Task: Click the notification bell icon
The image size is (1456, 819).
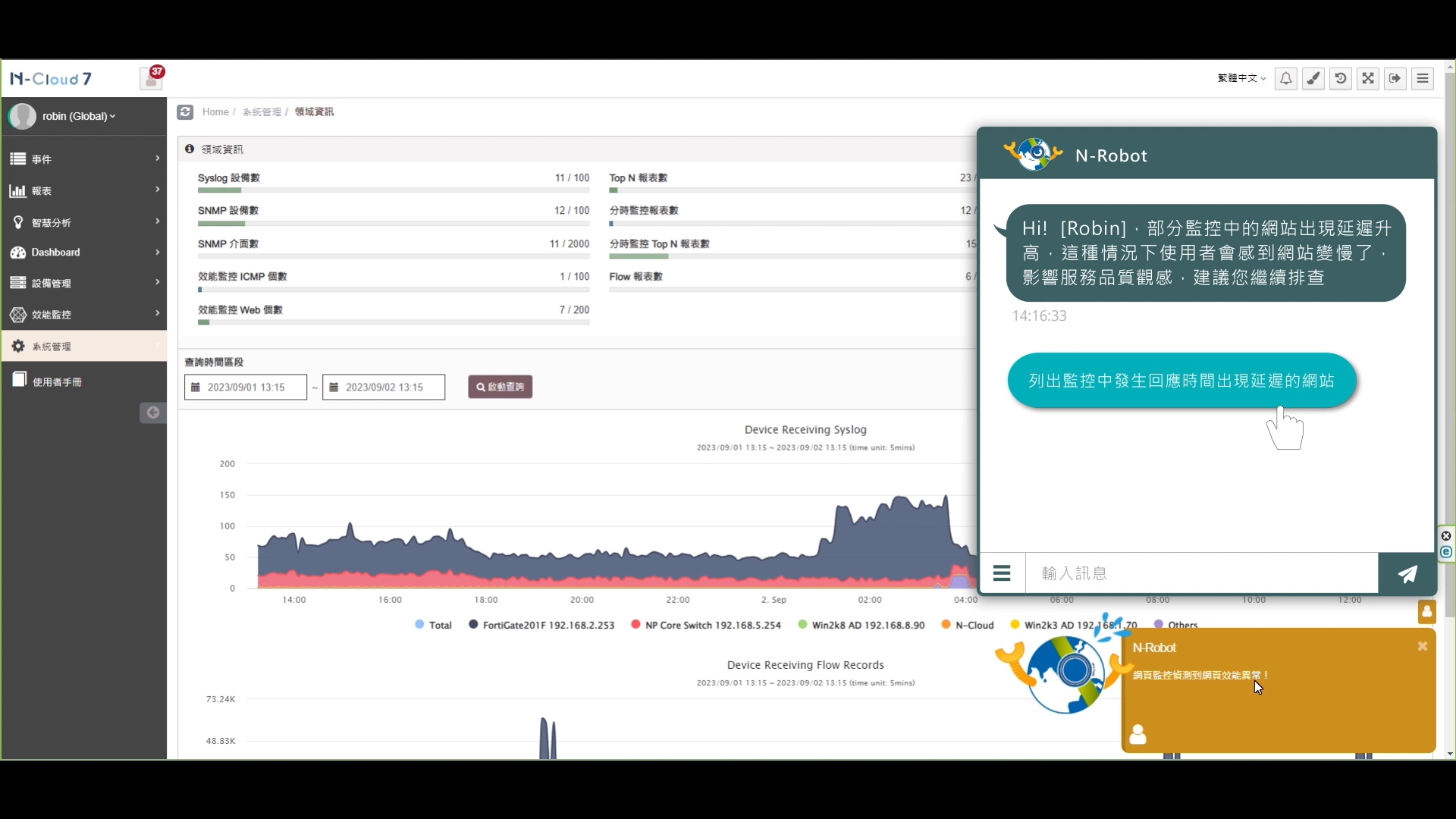Action: 1286,79
